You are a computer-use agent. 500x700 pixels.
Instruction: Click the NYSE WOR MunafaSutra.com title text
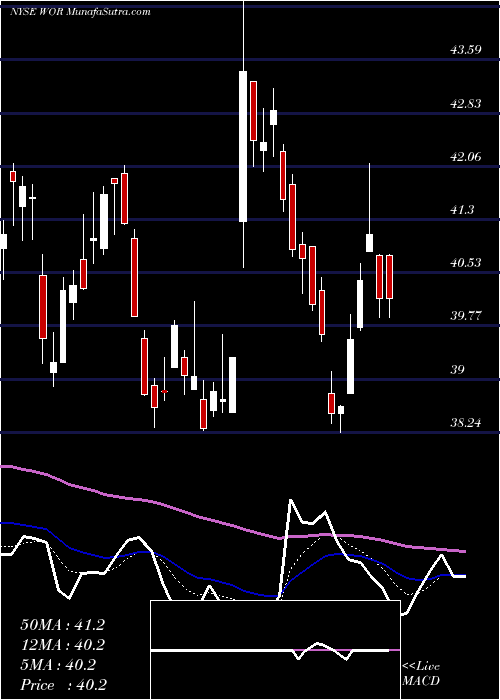point(80,12)
